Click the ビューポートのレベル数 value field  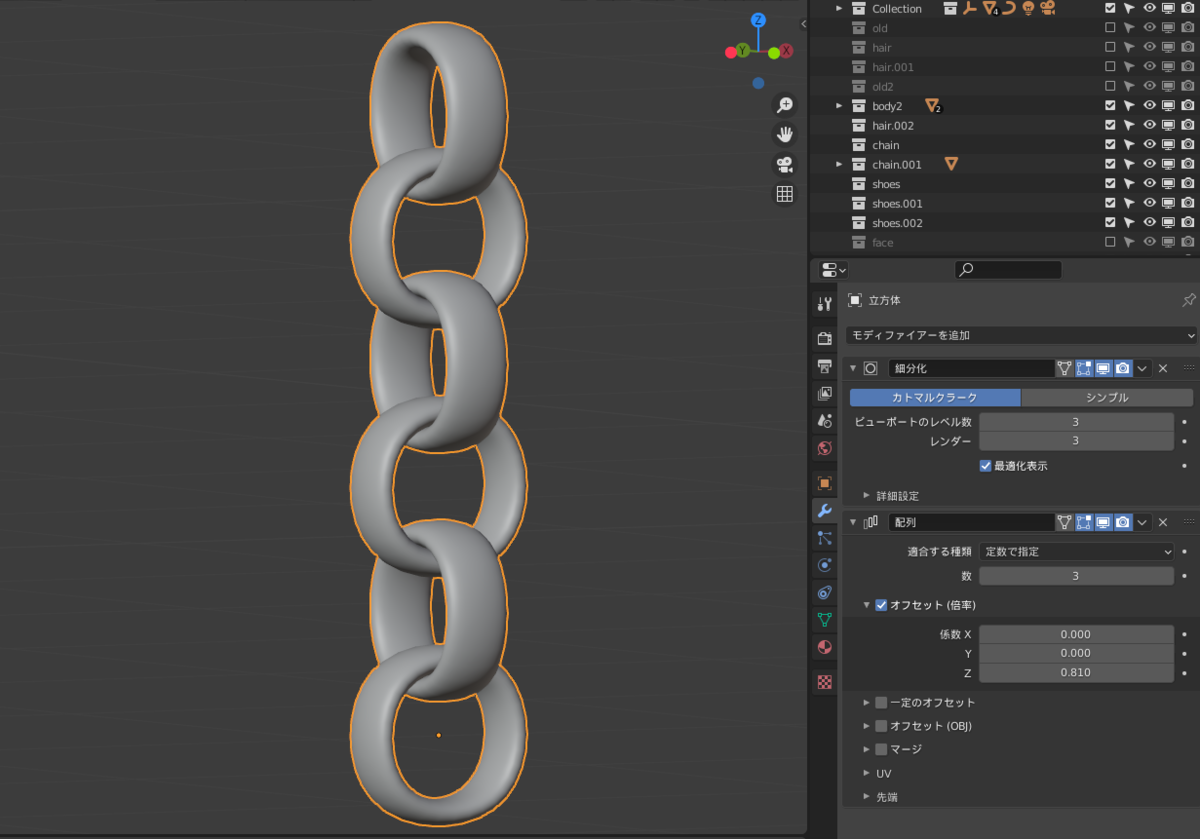[x=1076, y=422]
